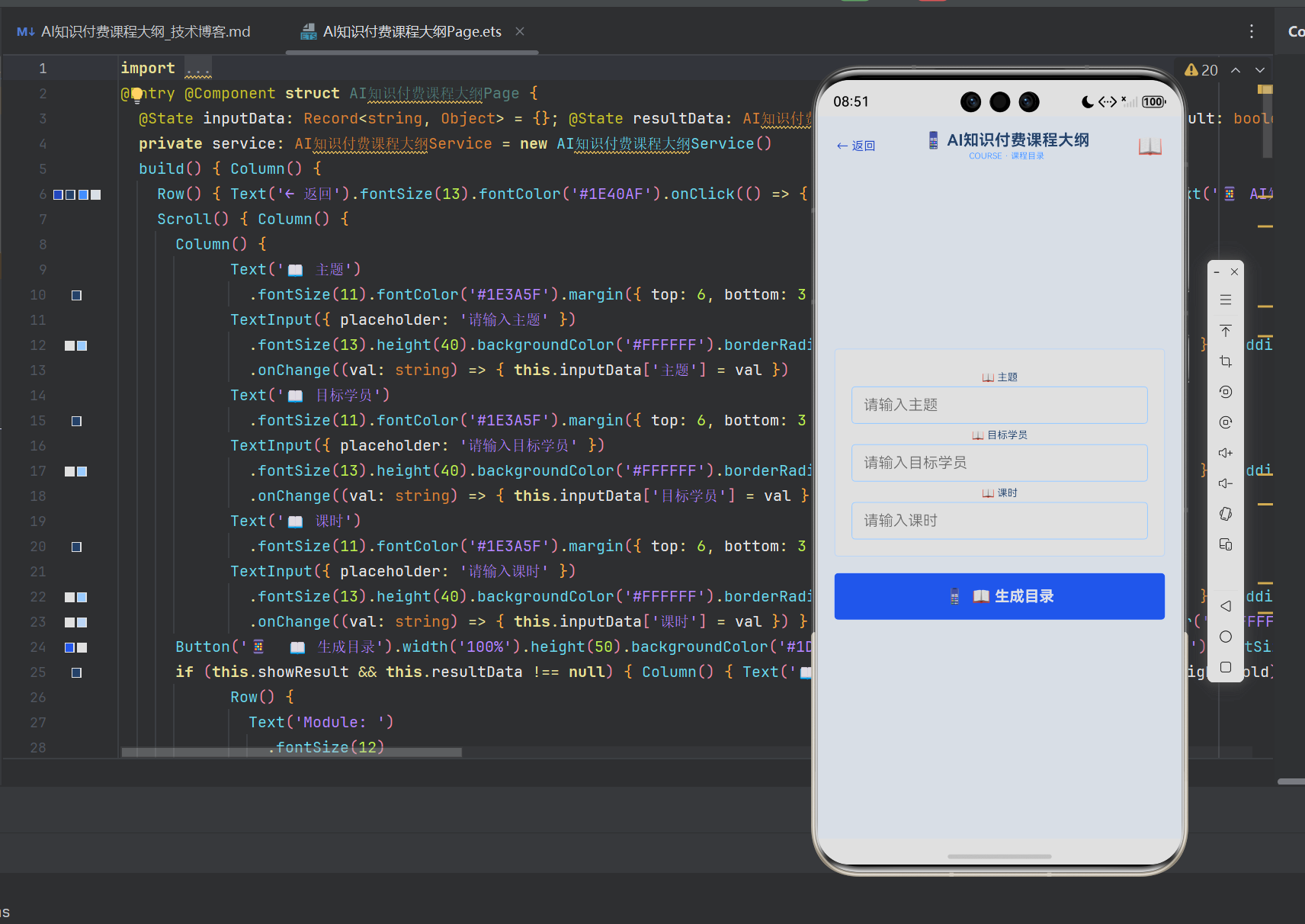
Task: Tap the emulator back triangle button
Action: click(x=1226, y=606)
